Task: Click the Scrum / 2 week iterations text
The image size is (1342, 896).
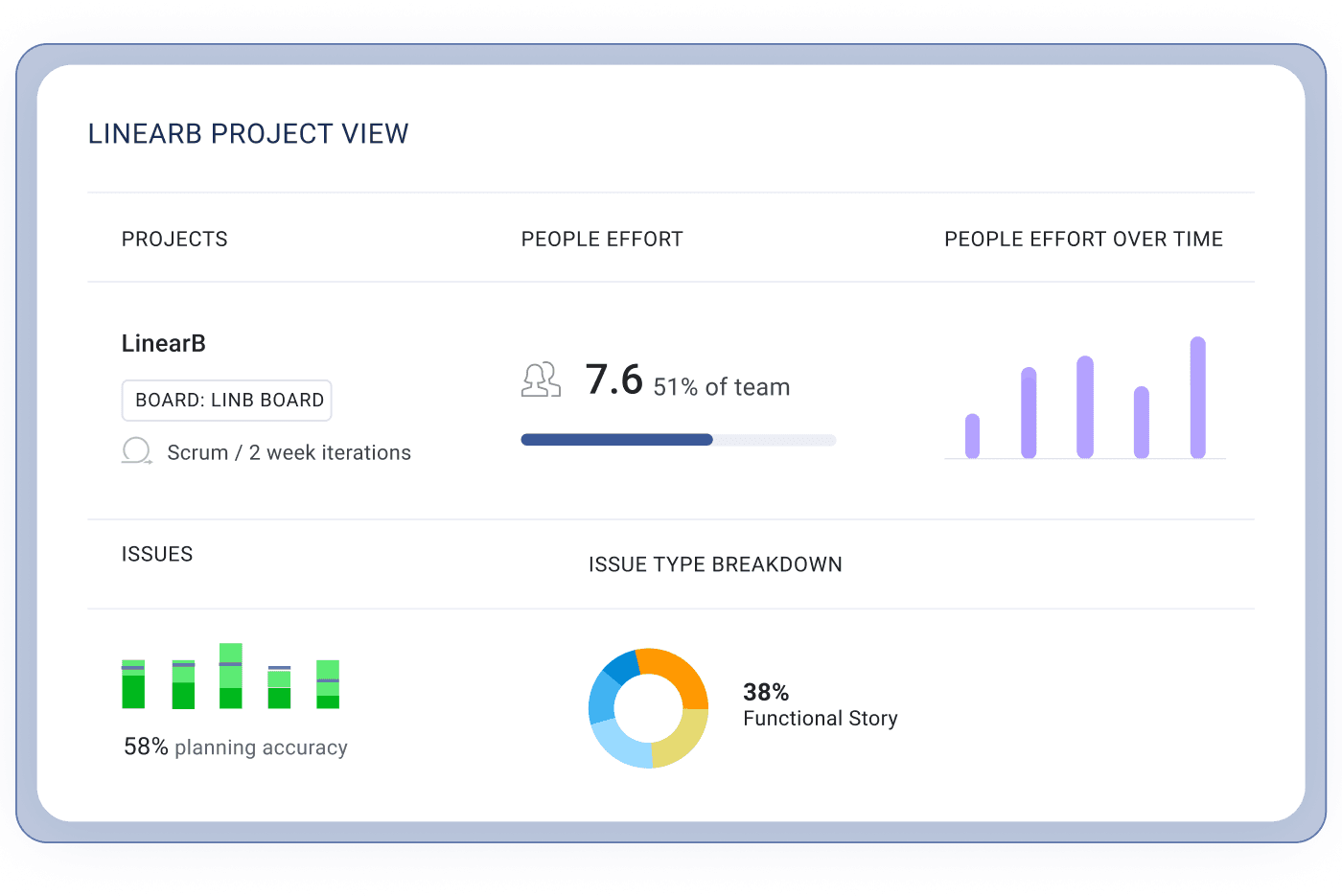Action: point(289,452)
